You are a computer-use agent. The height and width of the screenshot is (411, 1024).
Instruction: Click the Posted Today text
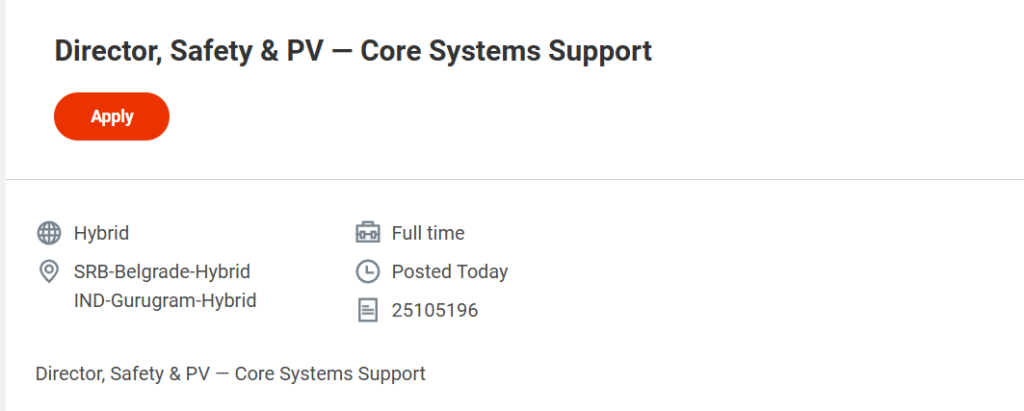pyautogui.click(x=450, y=272)
